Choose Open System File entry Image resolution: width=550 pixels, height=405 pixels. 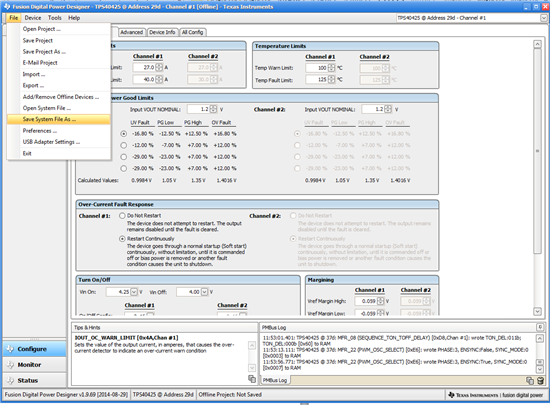[59, 108]
